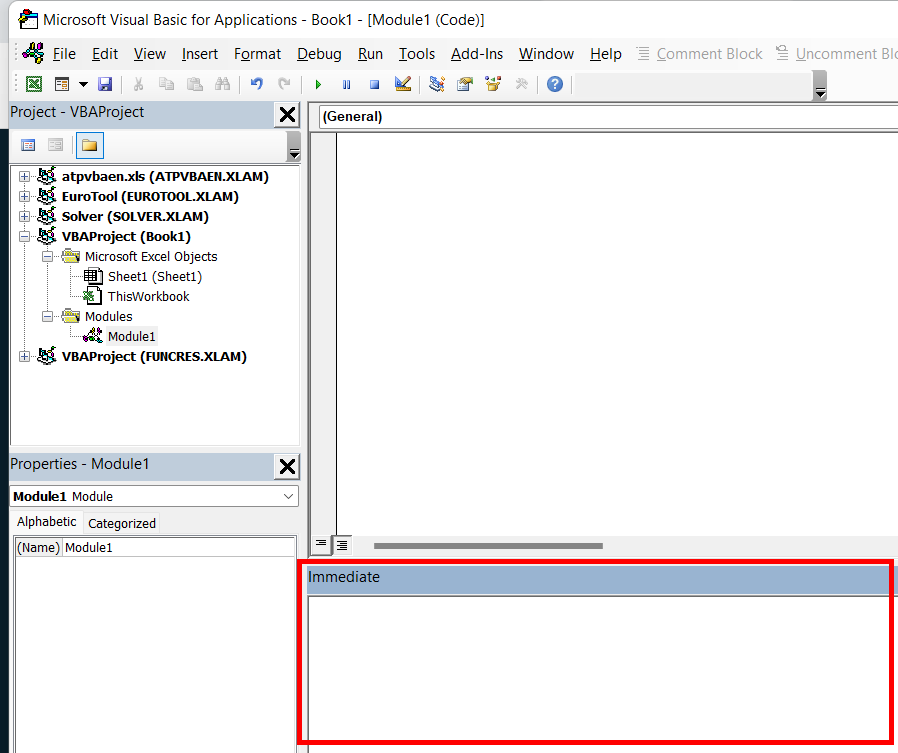Select Sheet1 (Sheet1) in project tree
Viewport: 898px width, 753px height.
point(155,277)
